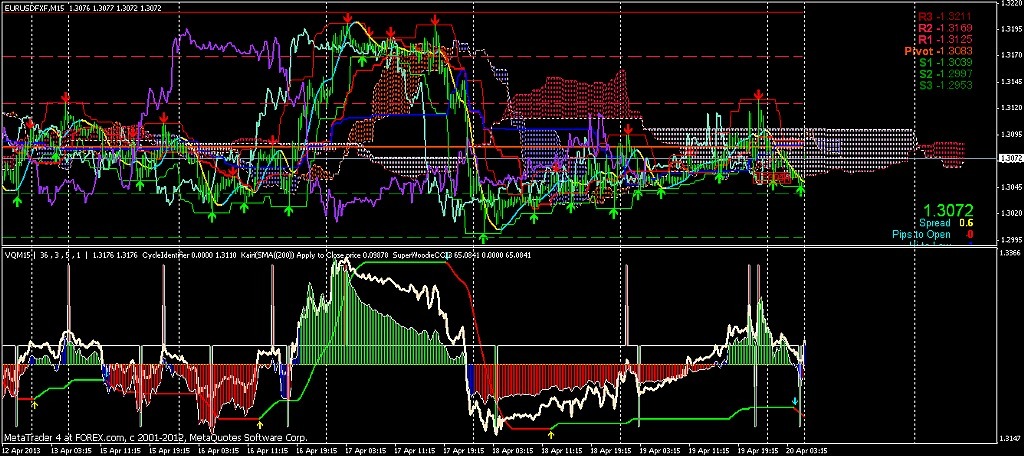Select the S1 -1.3039 support label

pos(946,62)
